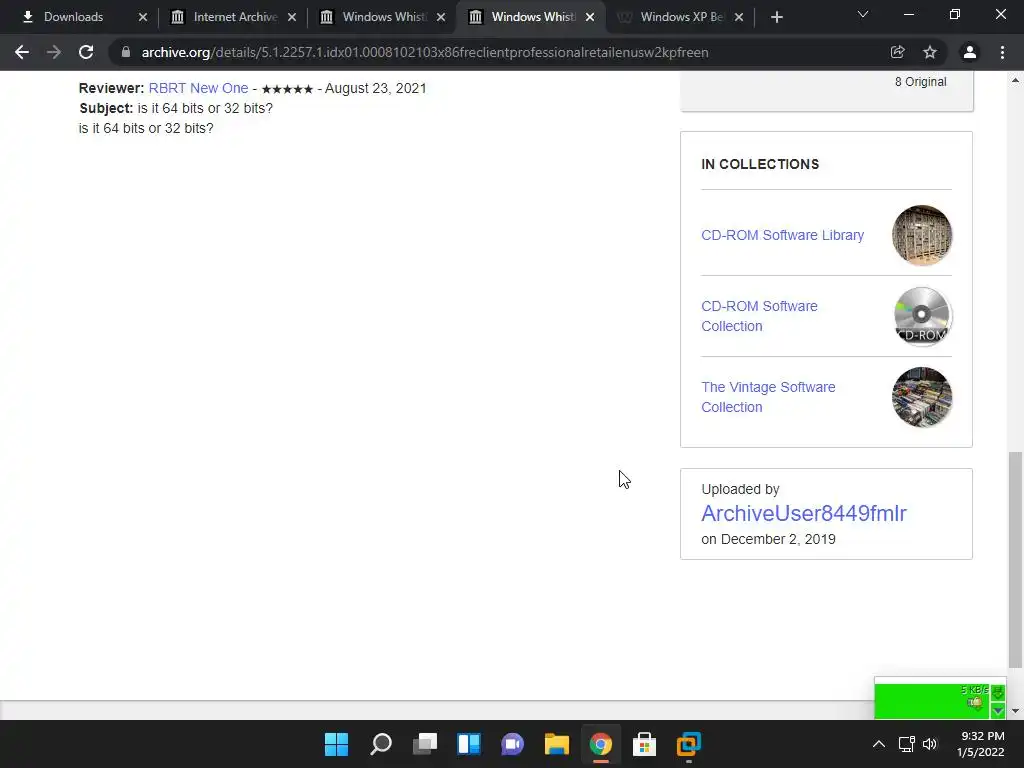Switch to the Downloads tab
Image resolution: width=1024 pixels, height=768 pixels.
pos(73,17)
